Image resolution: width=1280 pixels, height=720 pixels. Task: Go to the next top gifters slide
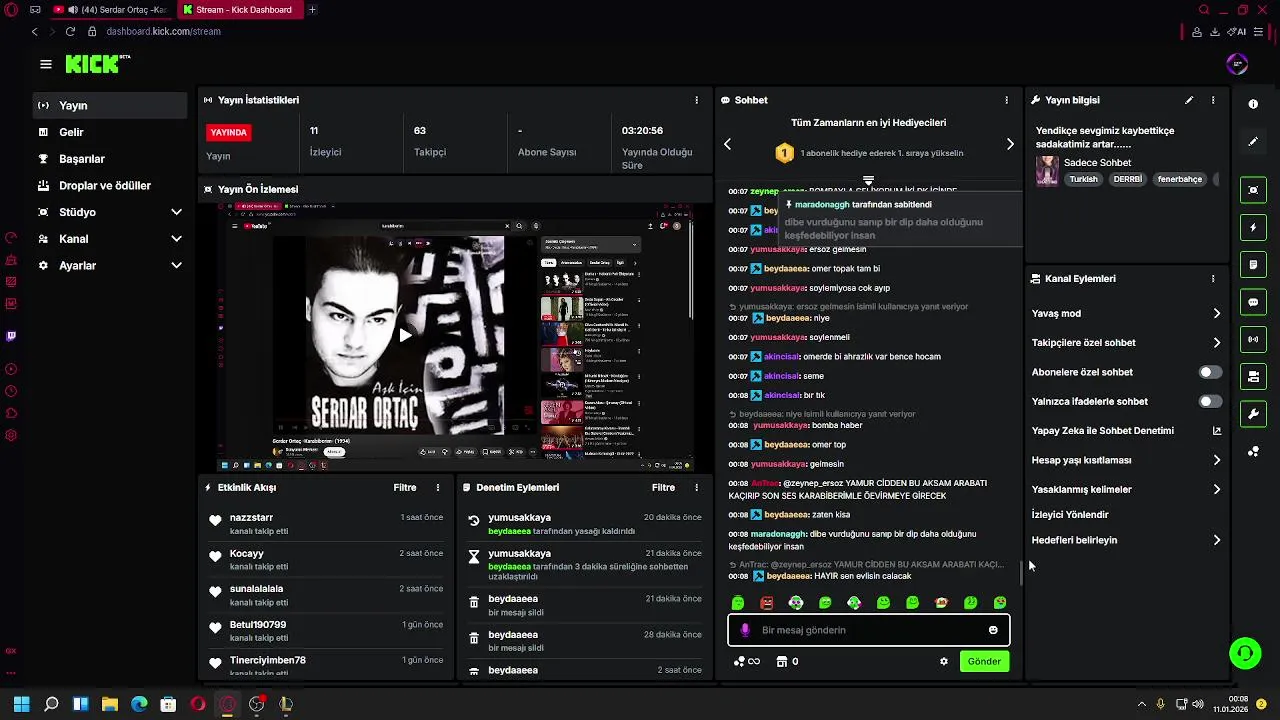point(1010,144)
